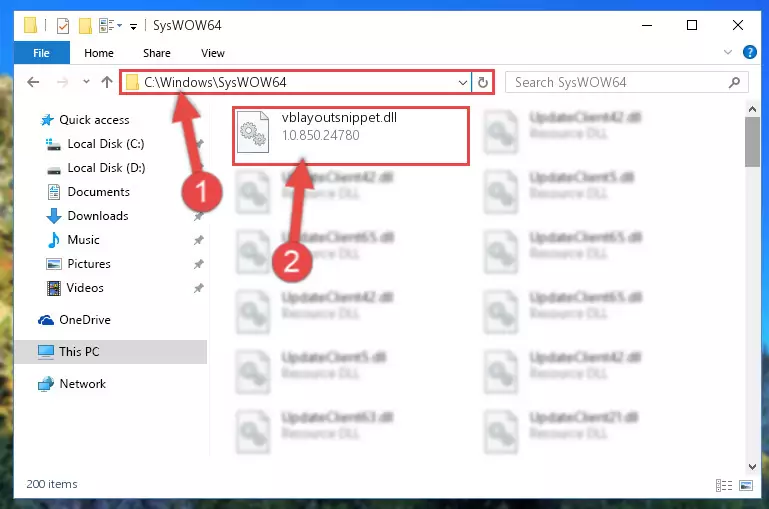The height and width of the screenshot is (509, 769).
Task: Open Pictures in navigation pane
Action: (x=89, y=264)
